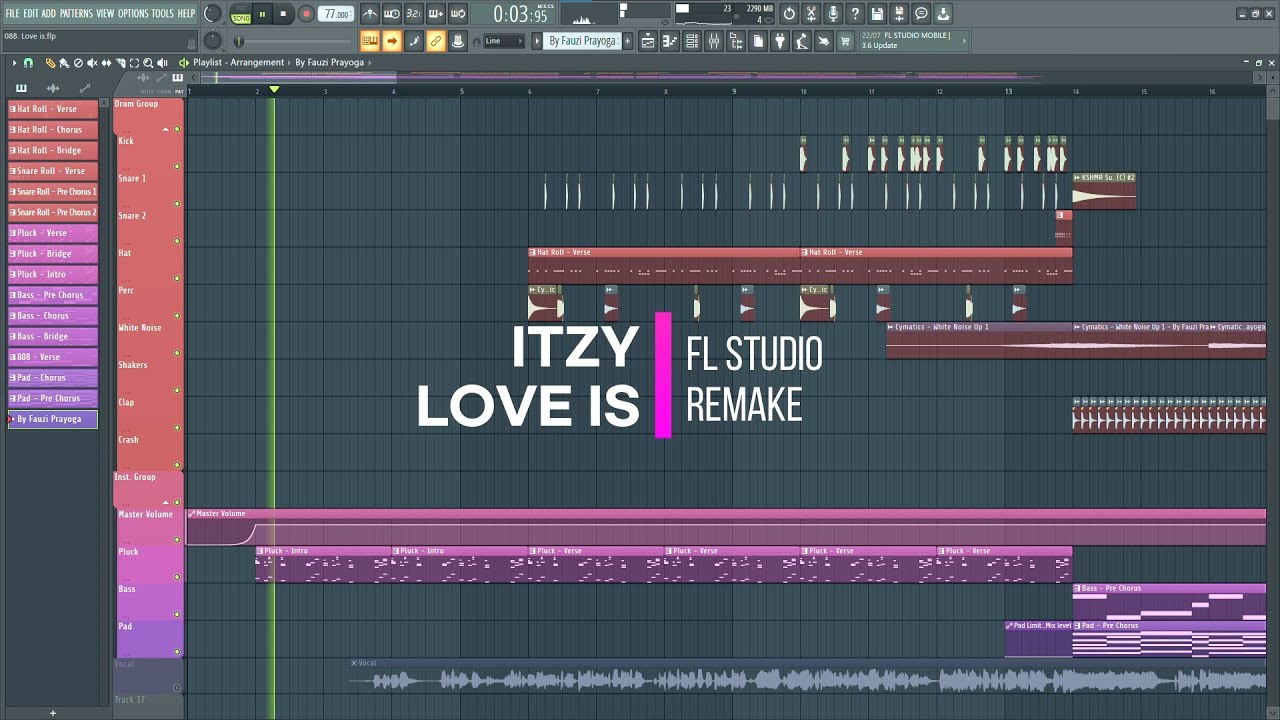Image resolution: width=1280 pixels, height=720 pixels.
Task: Open the Mixer icon
Action: click(x=714, y=41)
